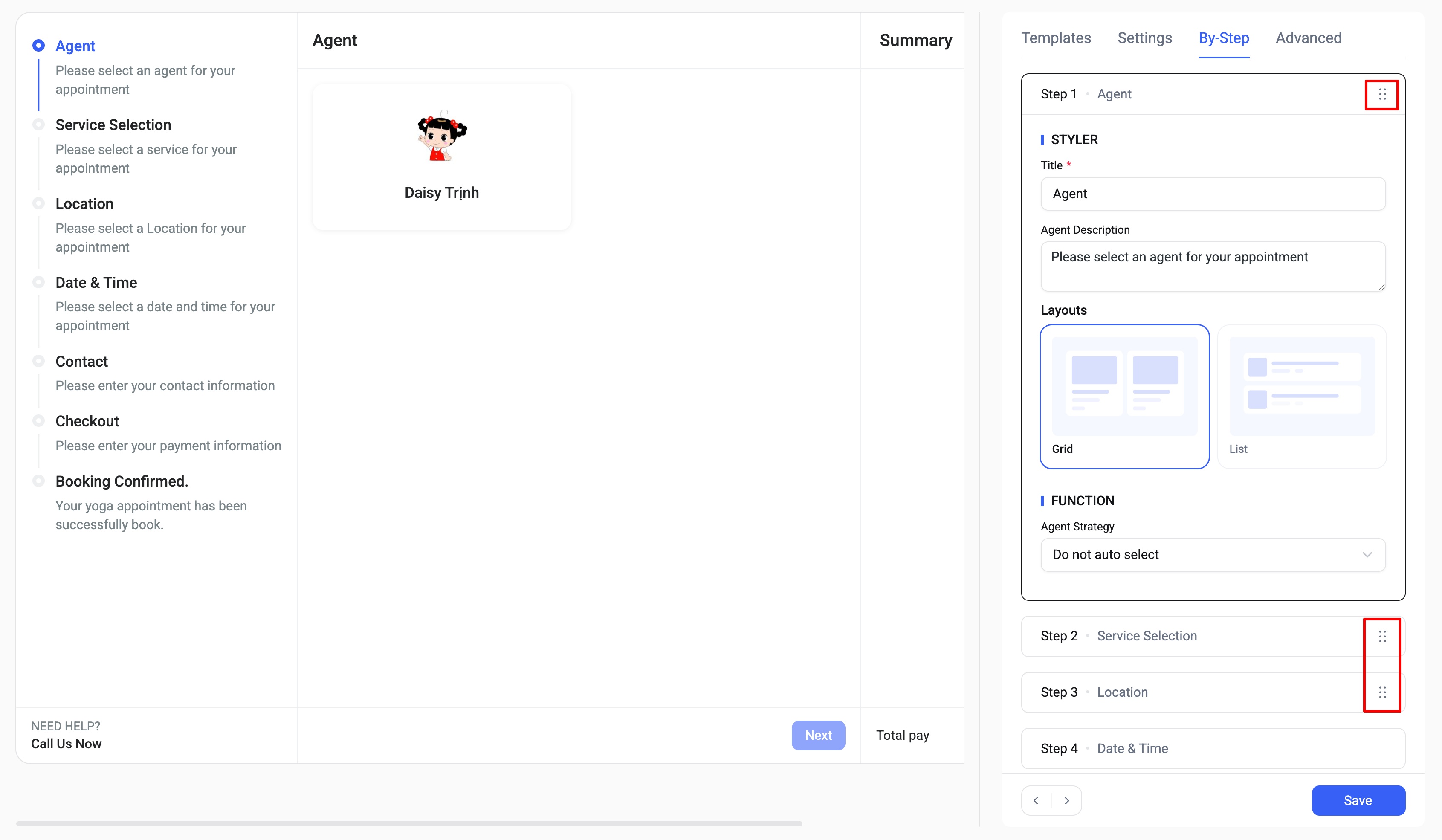Click the Step 3 drag handle icon
The width and height of the screenshot is (1442, 840).
(x=1382, y=692)
